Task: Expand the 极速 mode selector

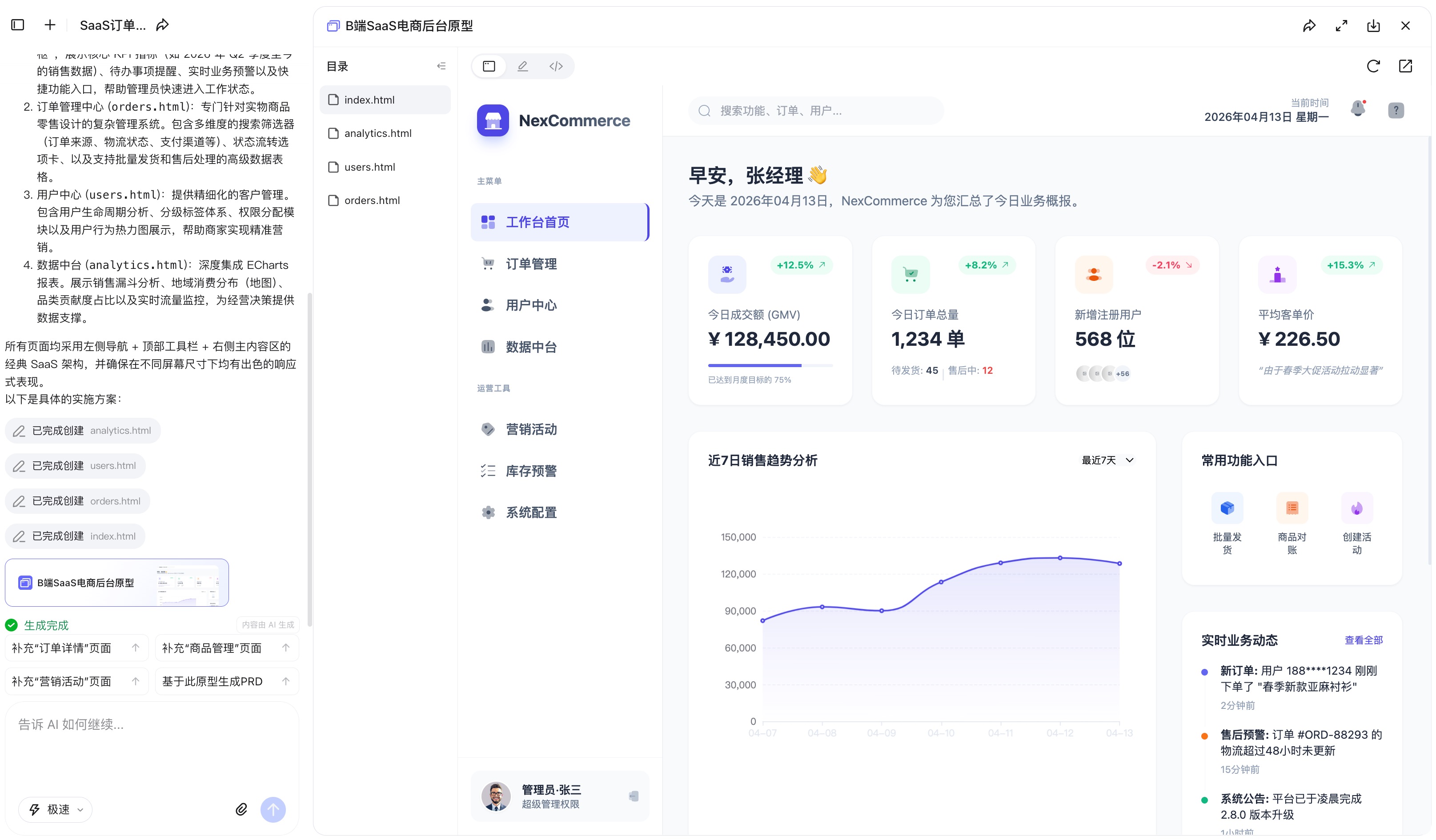Action: [x=56, y=809]
